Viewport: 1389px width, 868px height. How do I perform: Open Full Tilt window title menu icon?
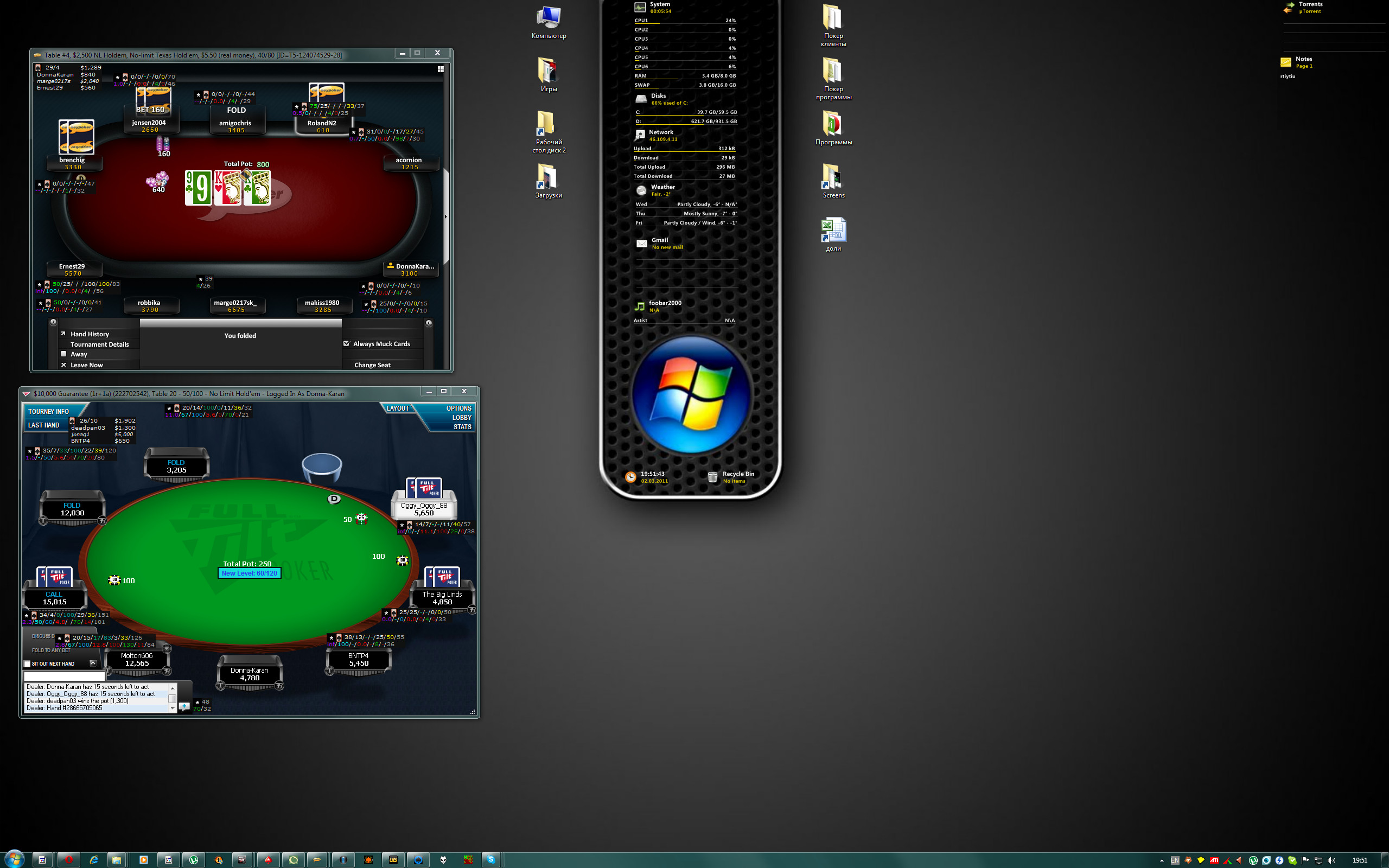(x=26, y=393)
